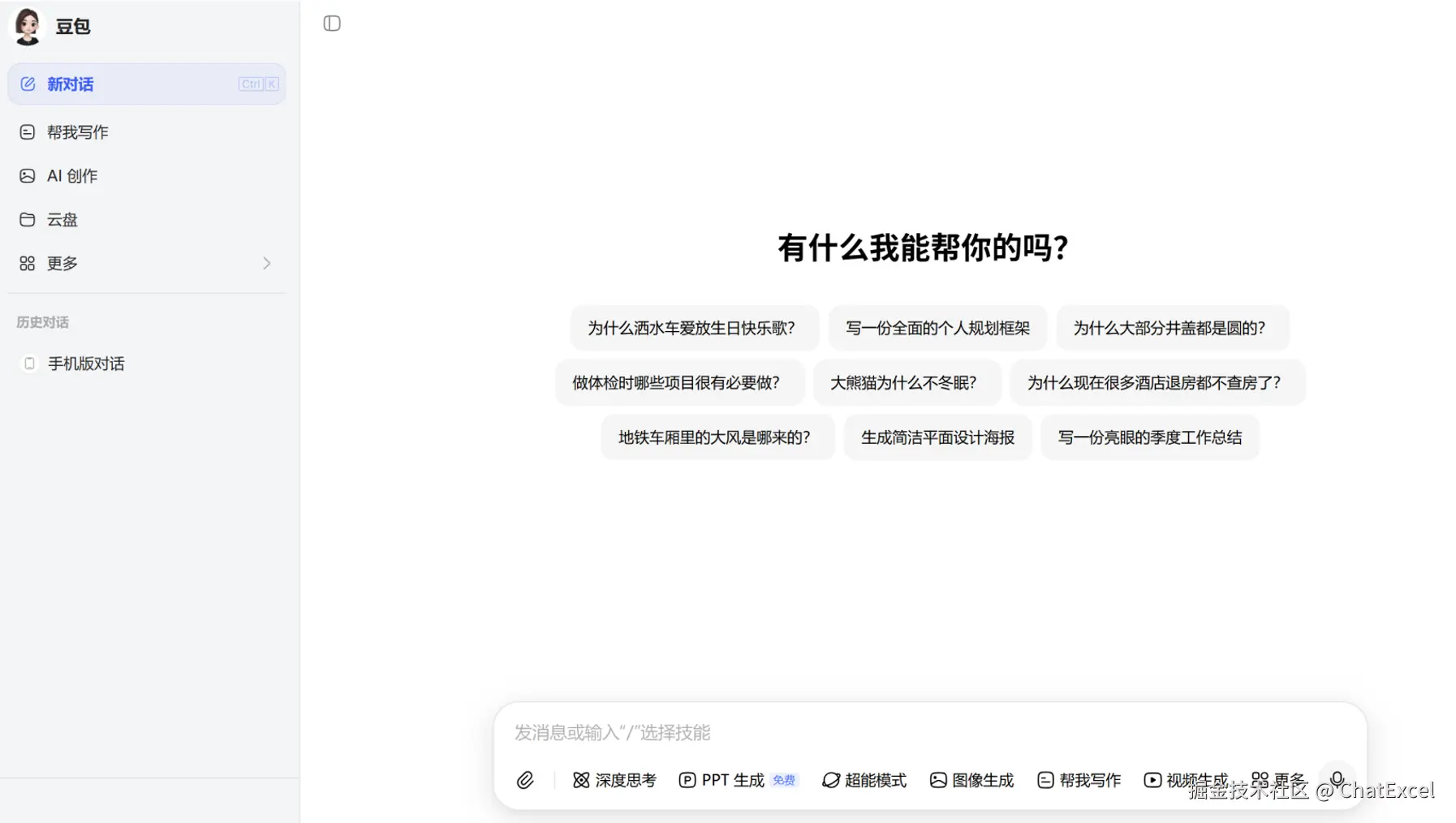The image size is (1456, 823).
Task: Open the sidebar 更多 menu item
Action: pos(147,263)
